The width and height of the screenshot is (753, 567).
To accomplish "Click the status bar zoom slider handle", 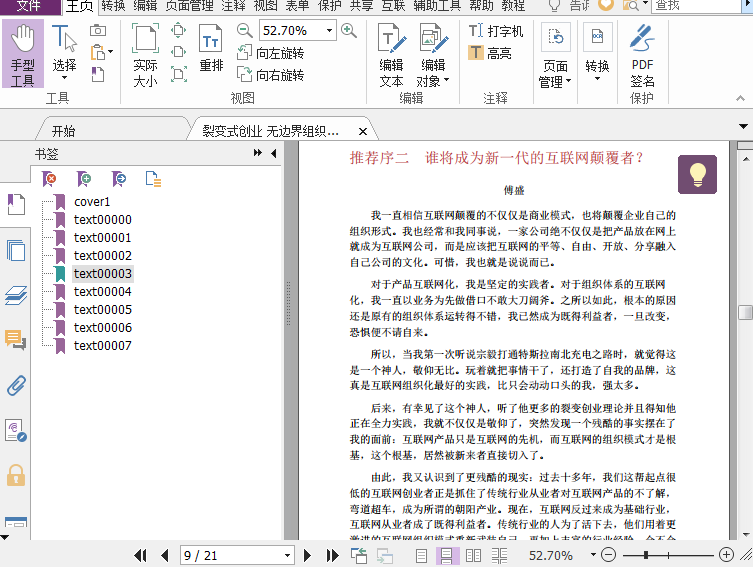I will 646,555.
